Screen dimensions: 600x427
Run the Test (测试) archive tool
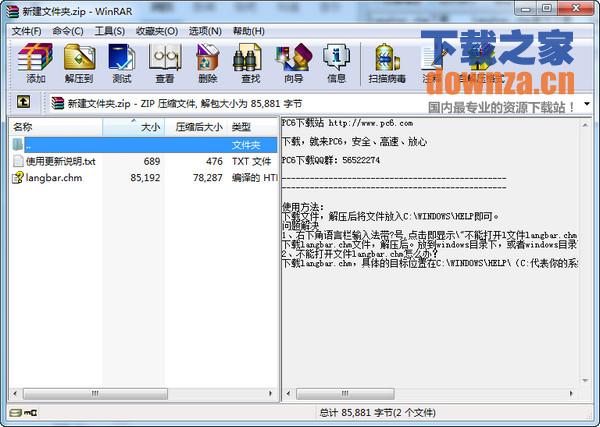122,63
